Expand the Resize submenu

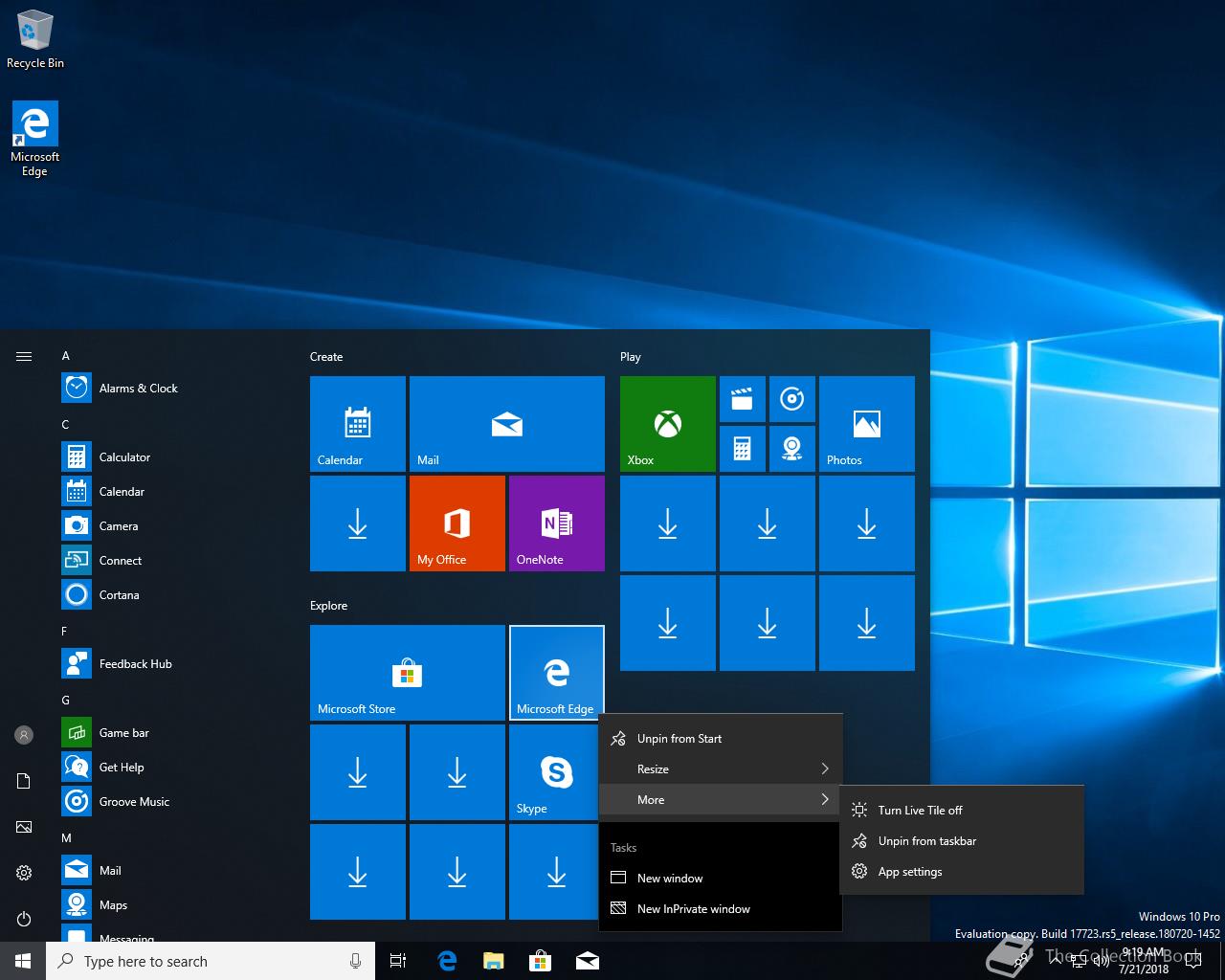[720, 769]
